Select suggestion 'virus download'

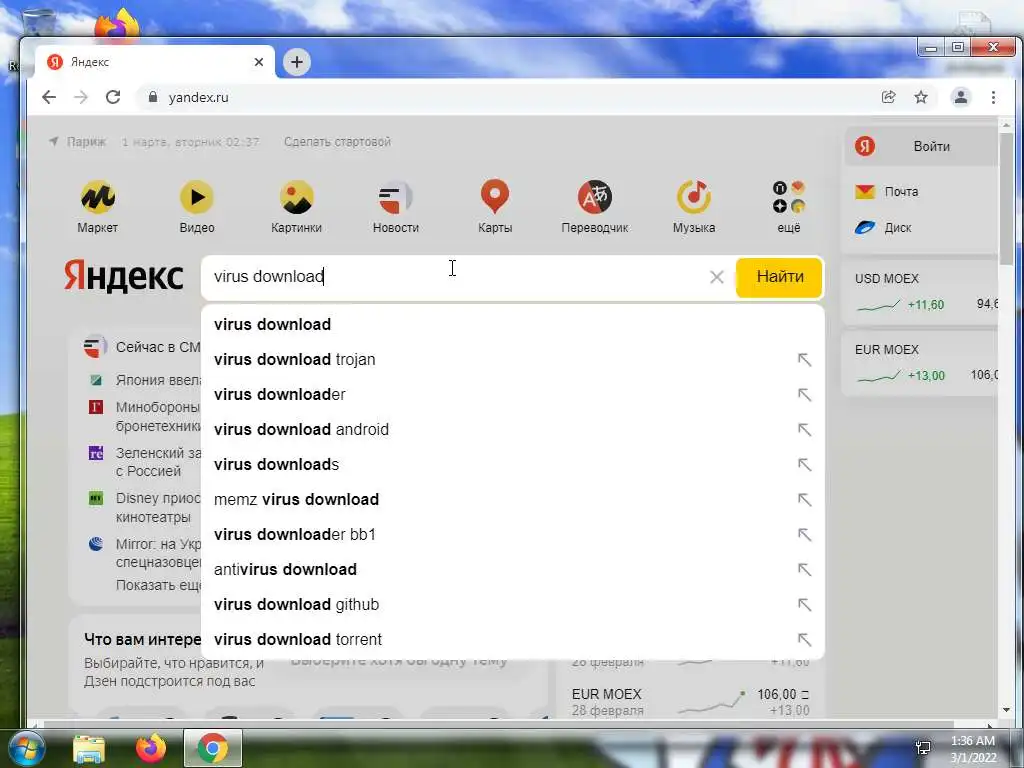(513, 325)
